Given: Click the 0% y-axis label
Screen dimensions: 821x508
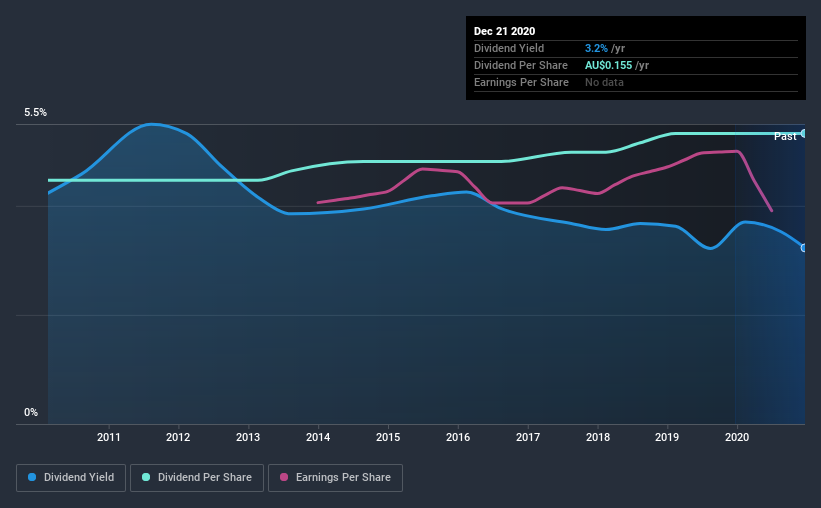Looking at the screenshot, I should click(x=31, y=413).
